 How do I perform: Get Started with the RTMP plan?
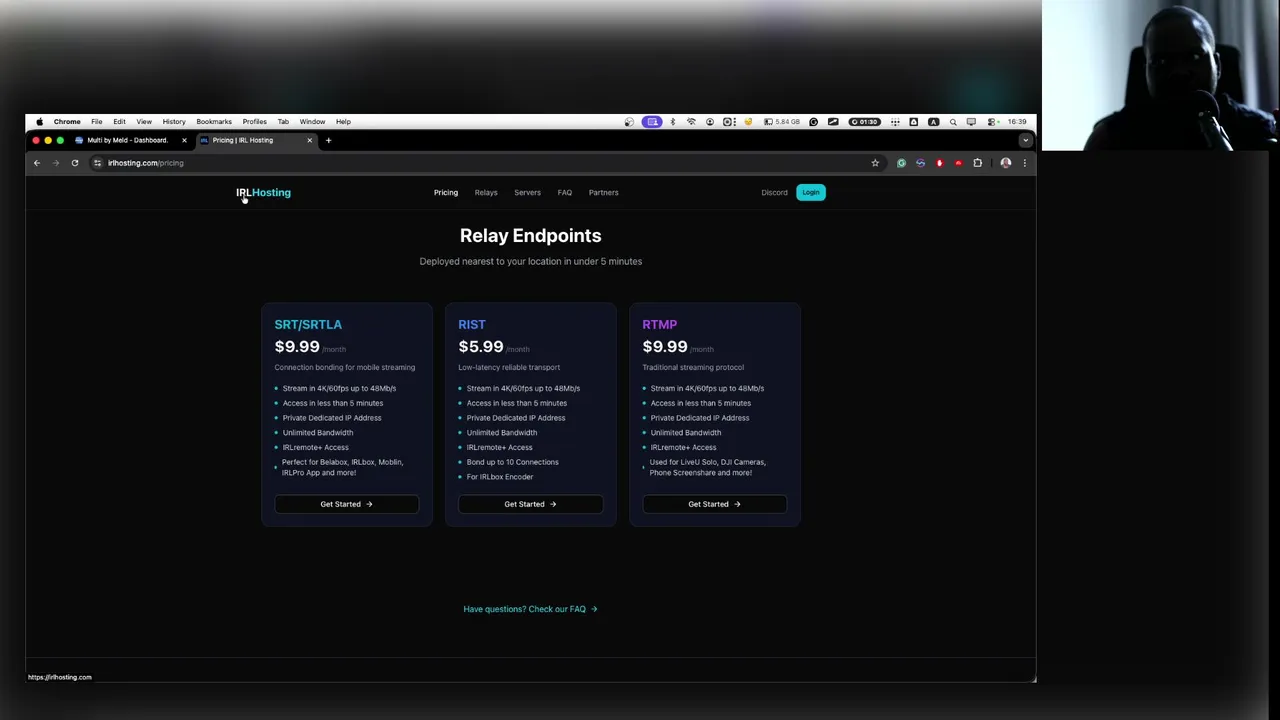tap(715, 504)
